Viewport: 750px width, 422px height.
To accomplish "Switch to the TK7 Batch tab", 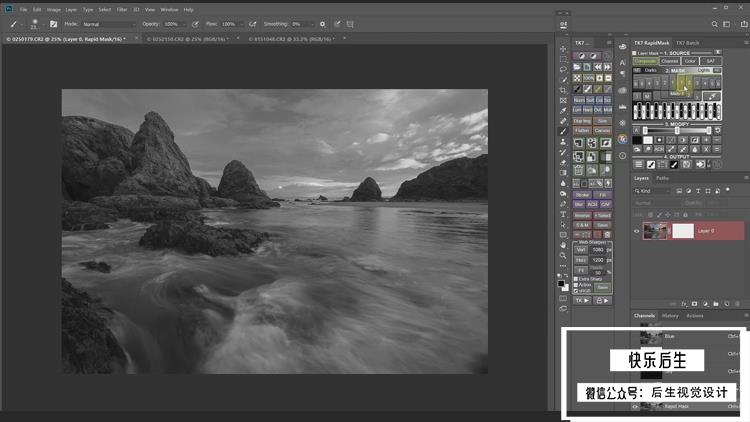I will click(x=687, y=43).
